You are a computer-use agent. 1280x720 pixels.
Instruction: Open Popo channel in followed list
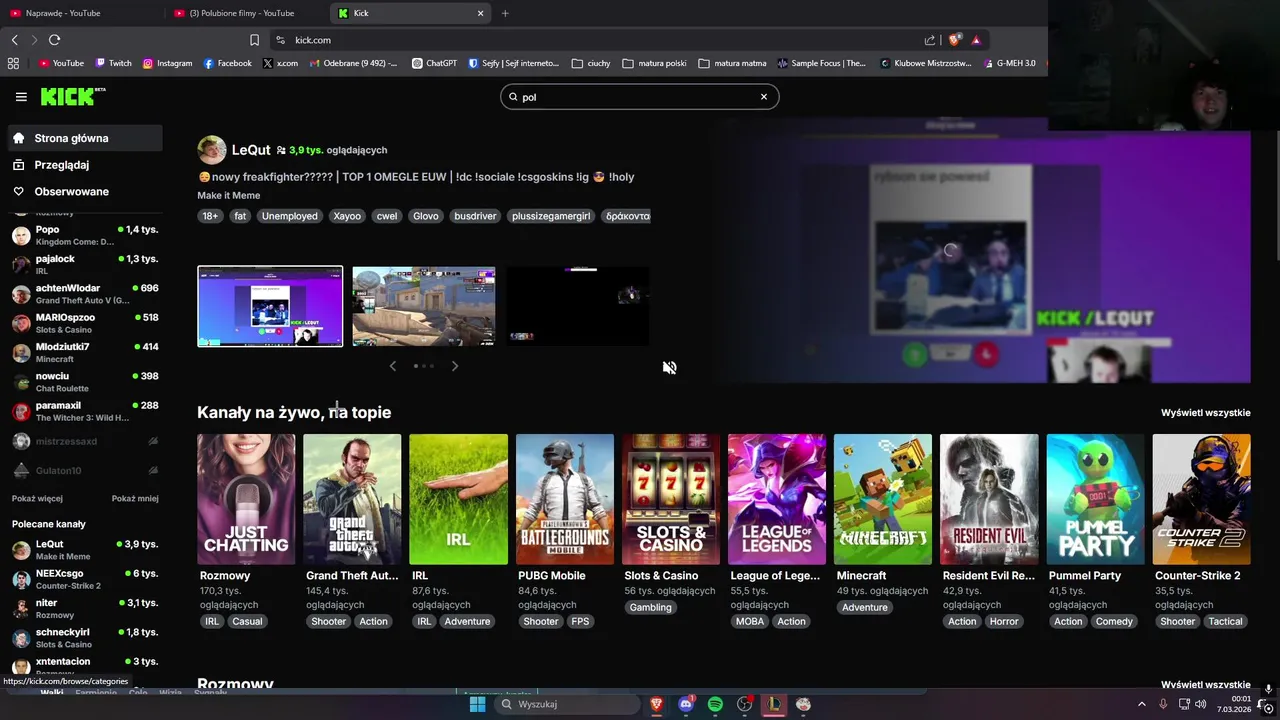point(85,235)
